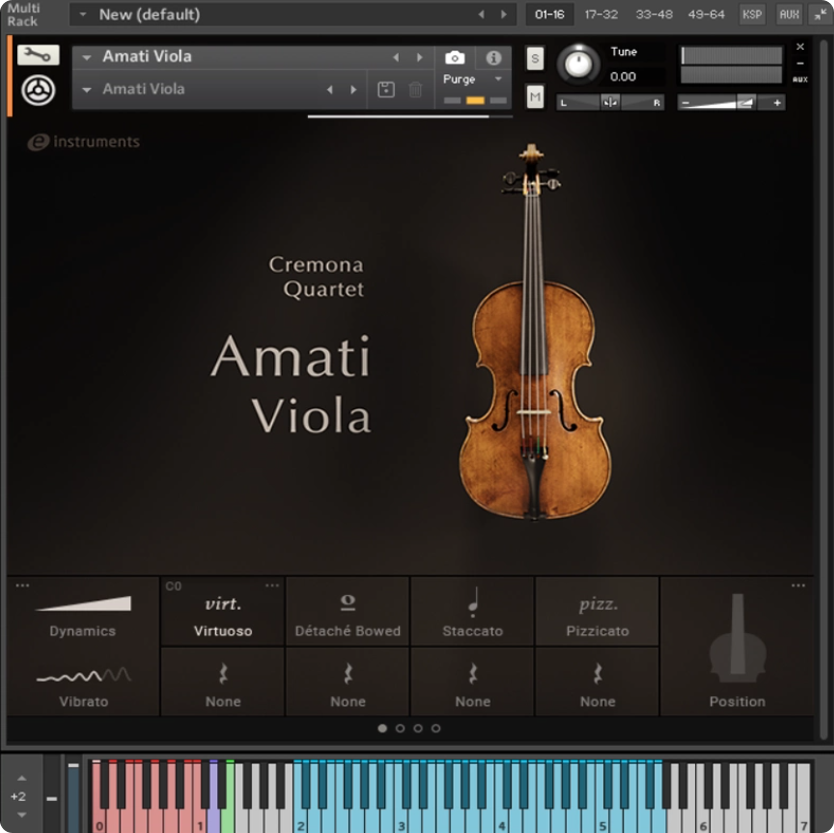Open Dynamics panel options (three dots)
This screenshot has width=834, height=833.
[x=22, y=585]
